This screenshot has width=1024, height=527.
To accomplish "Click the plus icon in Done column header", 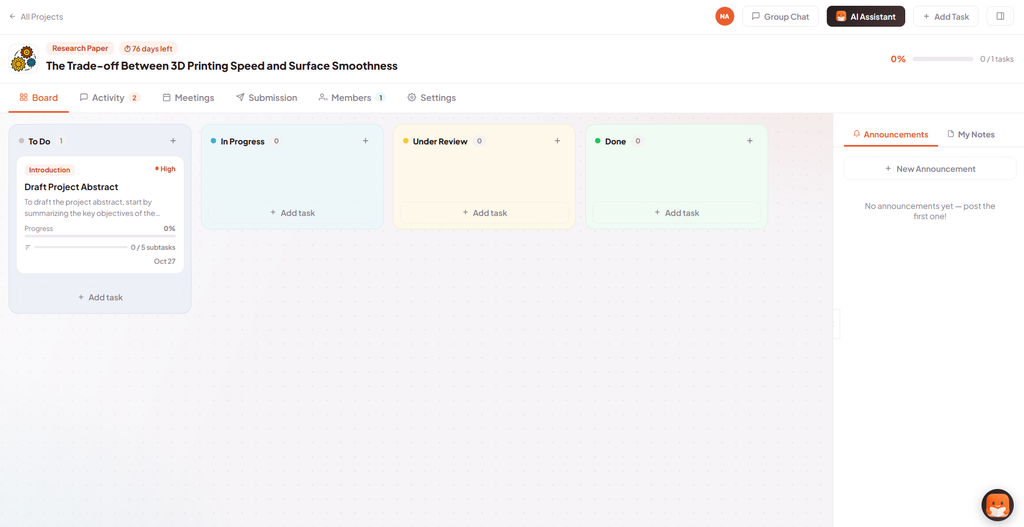I will pos(750,141).
